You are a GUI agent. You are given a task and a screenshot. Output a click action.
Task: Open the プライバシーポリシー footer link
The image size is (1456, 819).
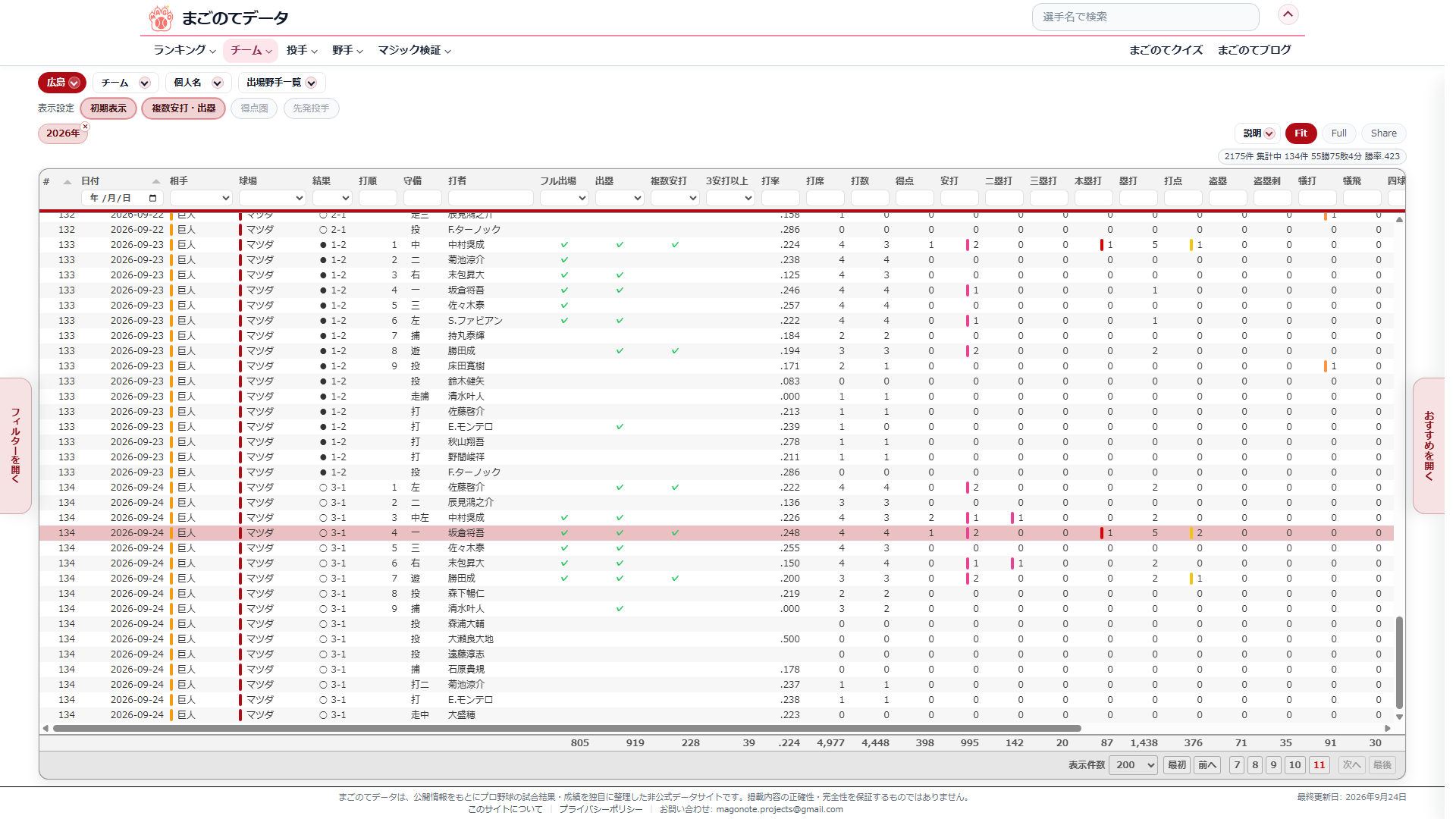pos(601,809)
